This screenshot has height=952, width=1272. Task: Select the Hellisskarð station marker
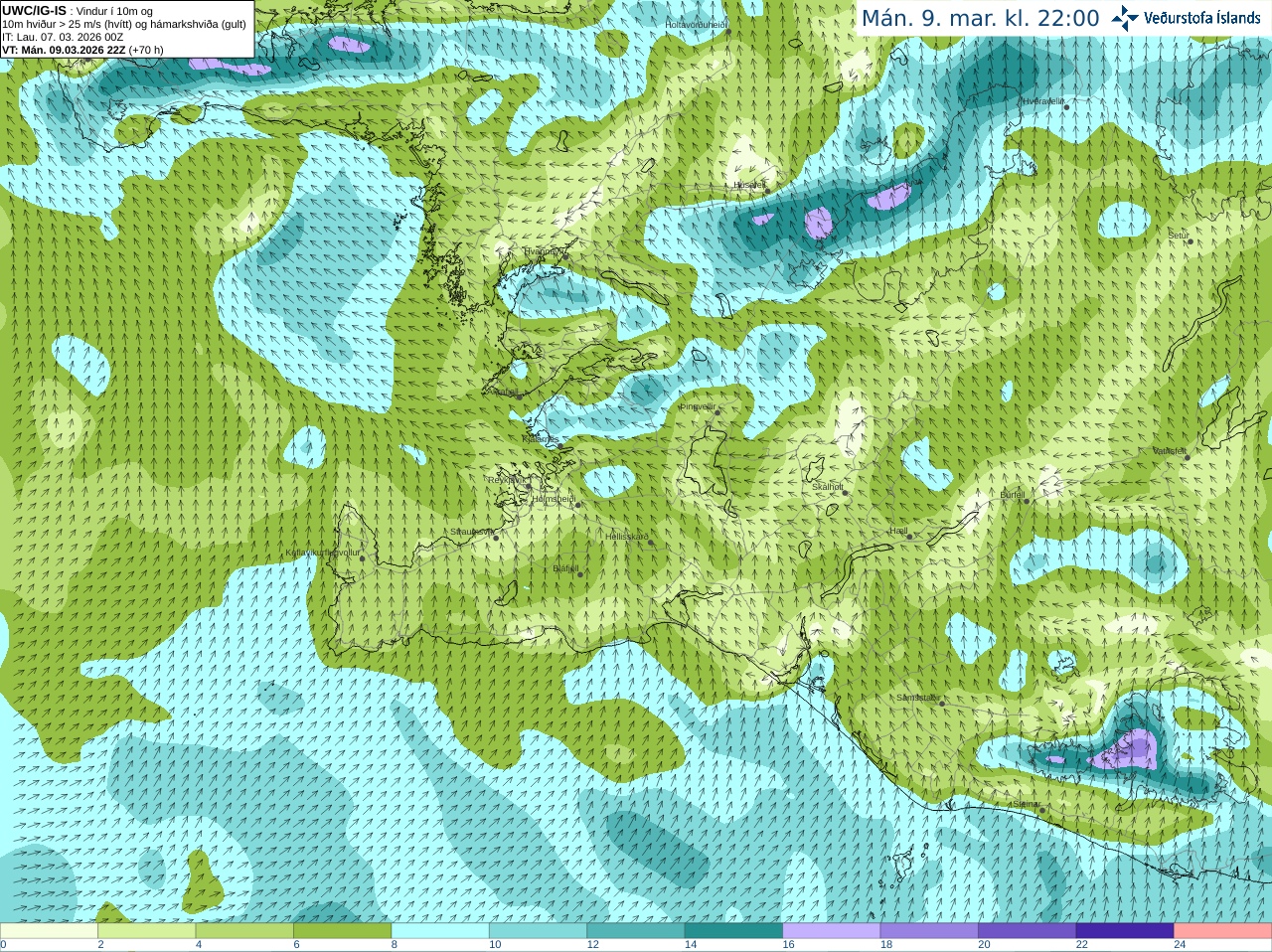(652, 543)
